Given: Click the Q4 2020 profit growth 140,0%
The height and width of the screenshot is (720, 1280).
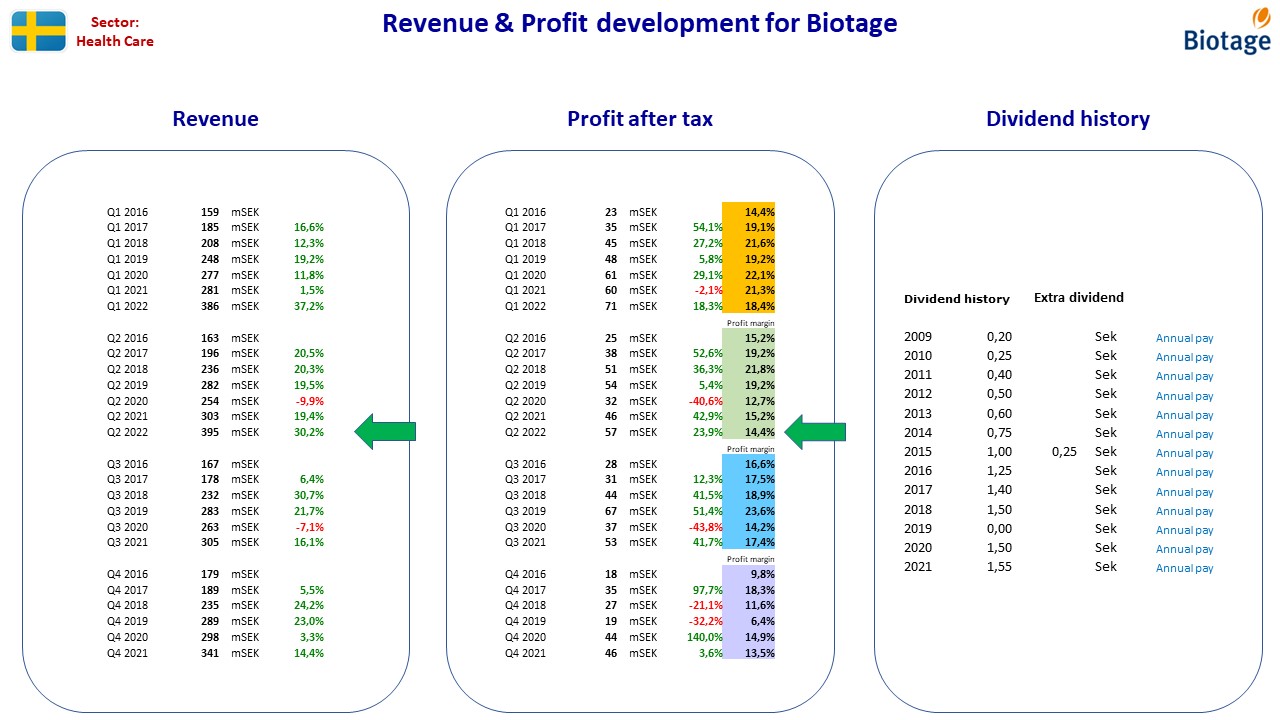Looking at the screenshot, I should 704,637.
